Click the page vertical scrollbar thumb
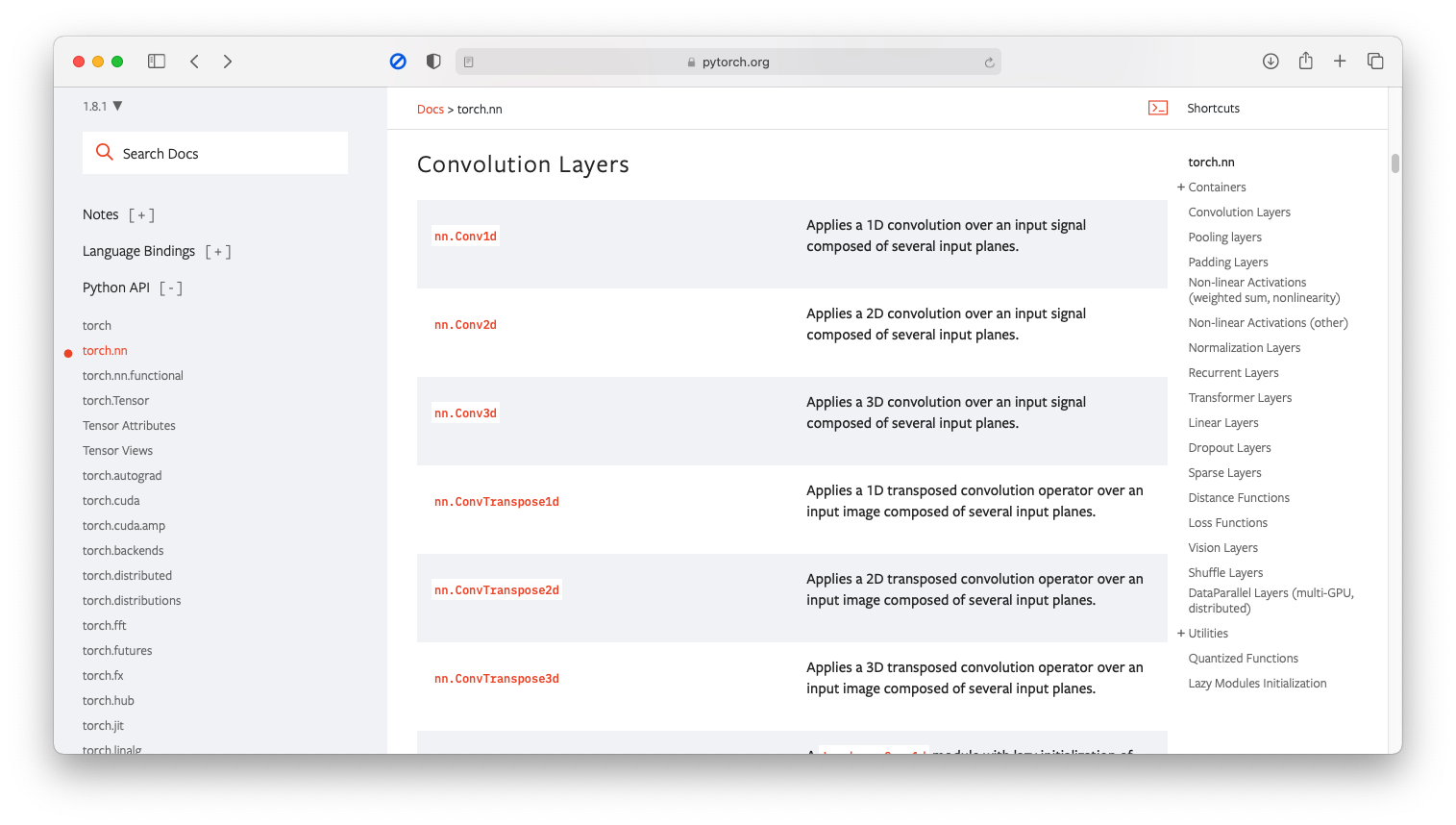Image resolution: width=1456 pixels, height=825 pixels. pyautogui.click(x=1394, y=163)
